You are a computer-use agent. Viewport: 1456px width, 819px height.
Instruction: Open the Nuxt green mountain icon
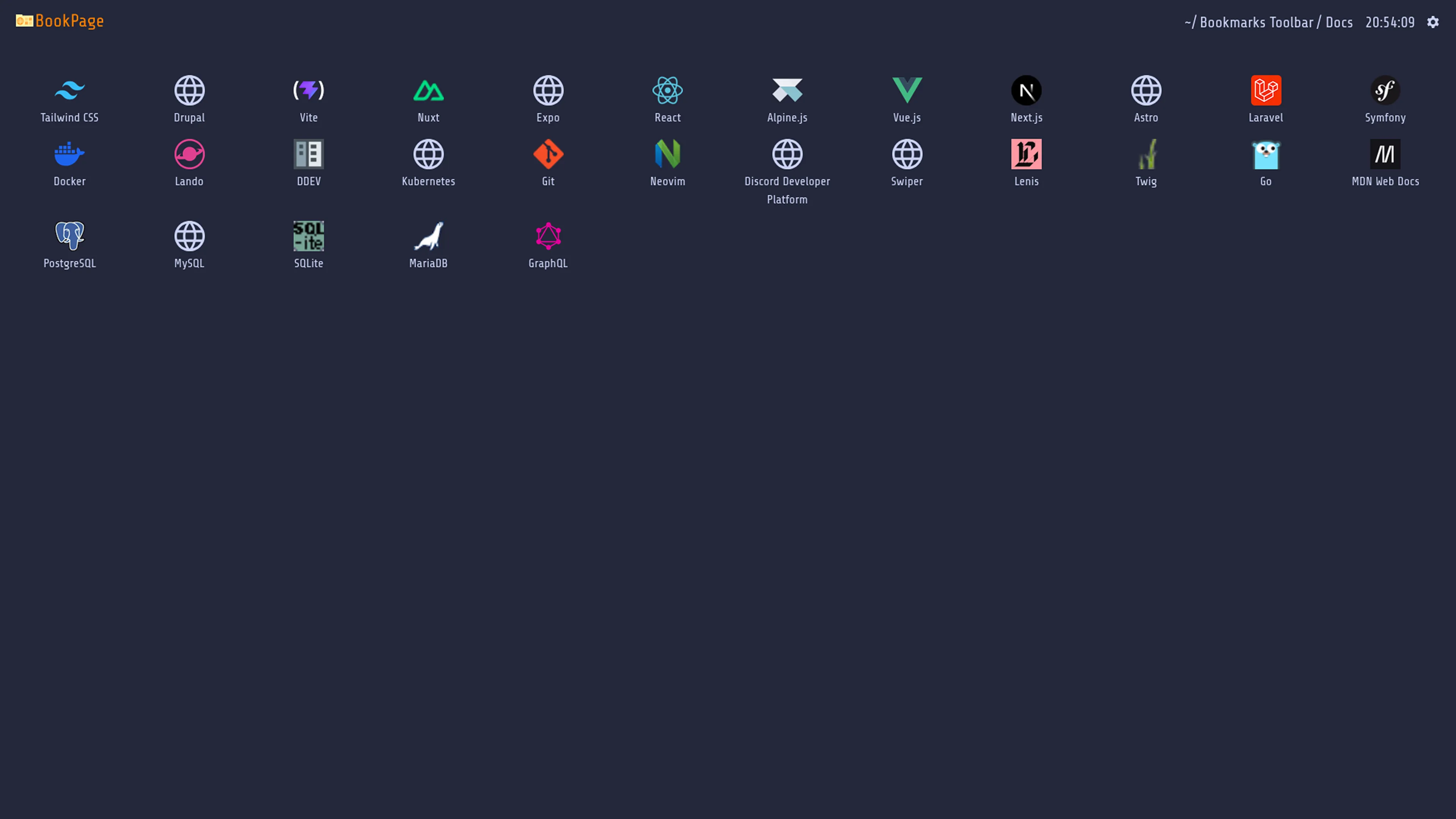(x=428, y=90)
